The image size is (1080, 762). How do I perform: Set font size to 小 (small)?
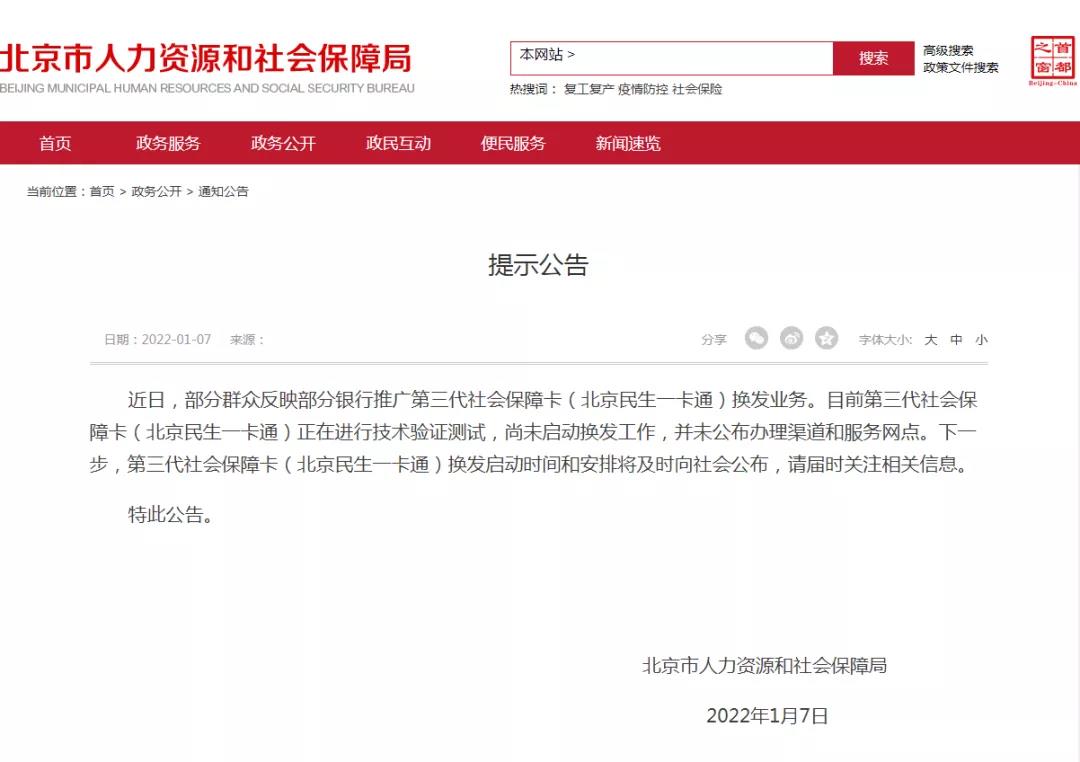click(x=981, y=340)
